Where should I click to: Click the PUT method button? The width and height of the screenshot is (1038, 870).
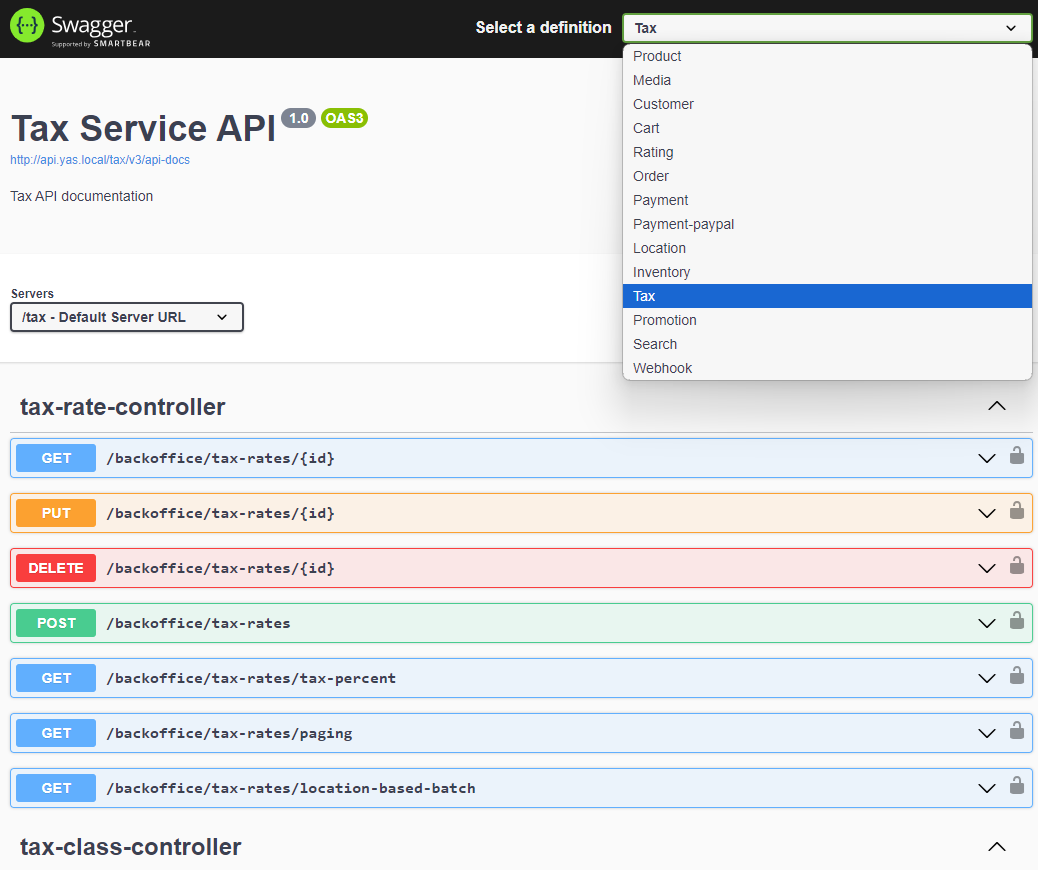pyautogui.click(x=56, y=513)
